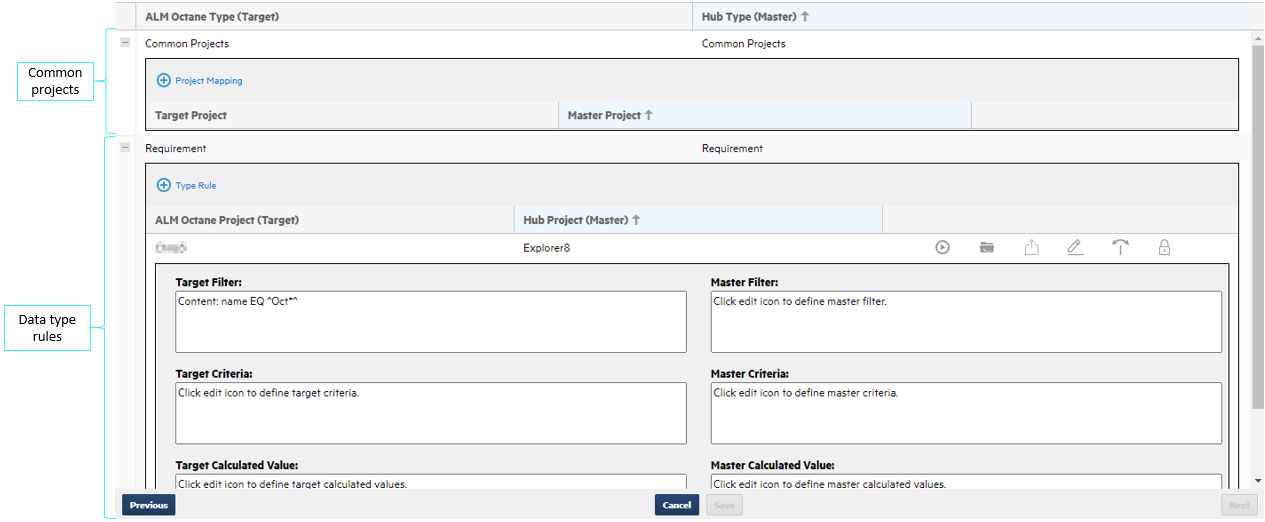Select the blurred target project cell
Screen dimensions: 1265x522
(x=171, y=247)
